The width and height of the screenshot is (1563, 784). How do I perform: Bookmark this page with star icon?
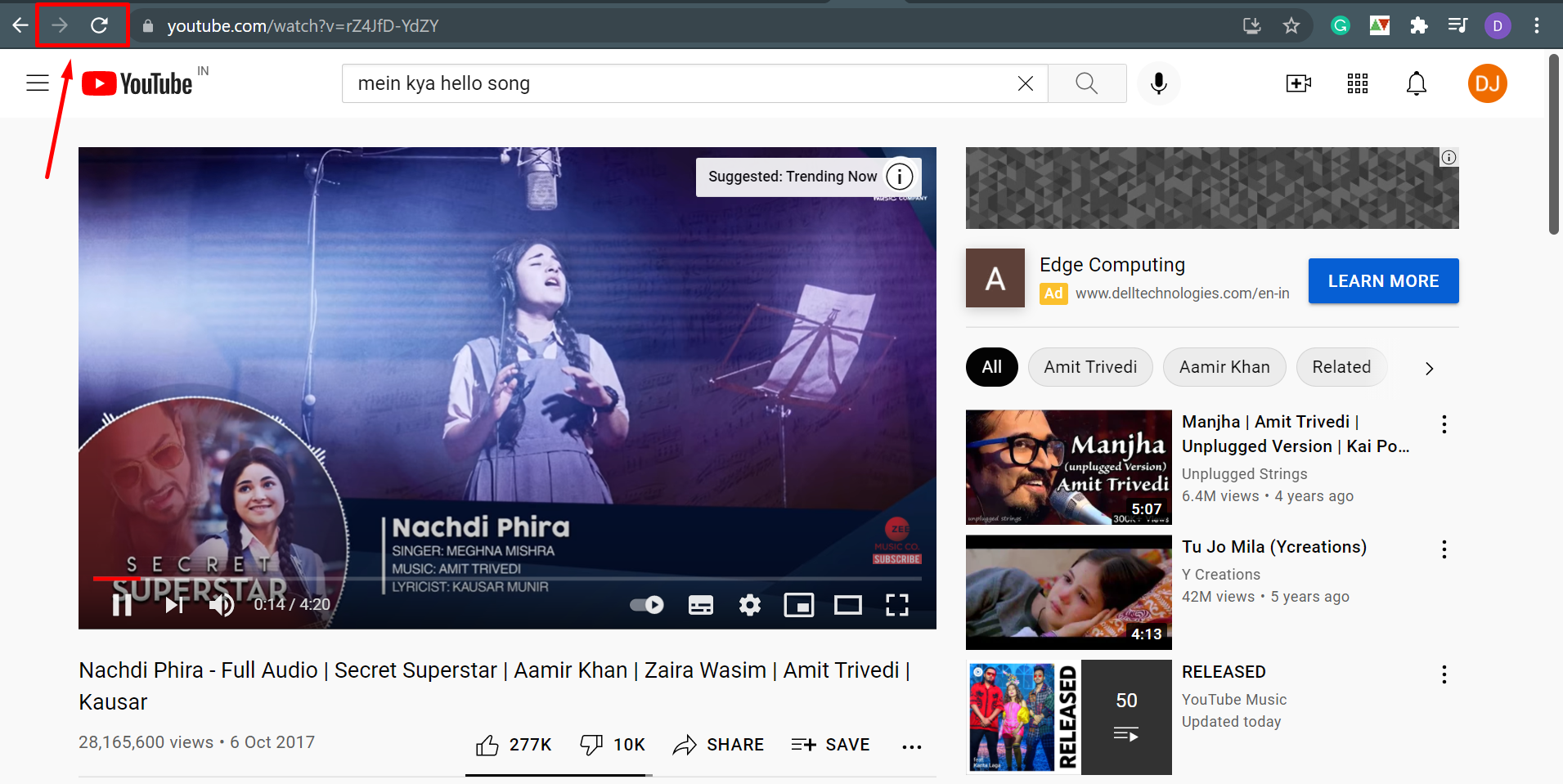point(1291,25)
